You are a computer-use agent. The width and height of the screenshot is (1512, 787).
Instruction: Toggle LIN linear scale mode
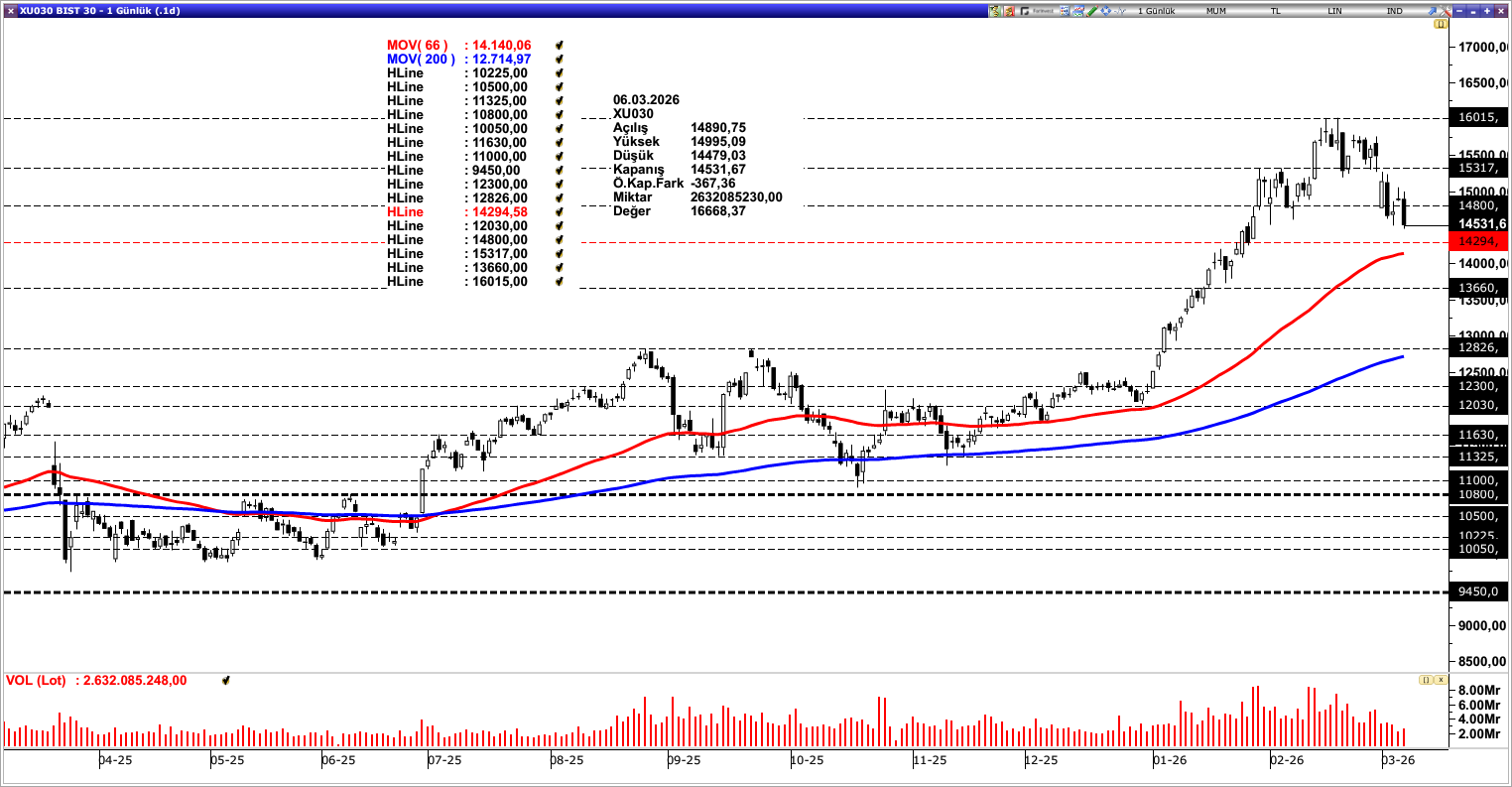pos(1334,10)
